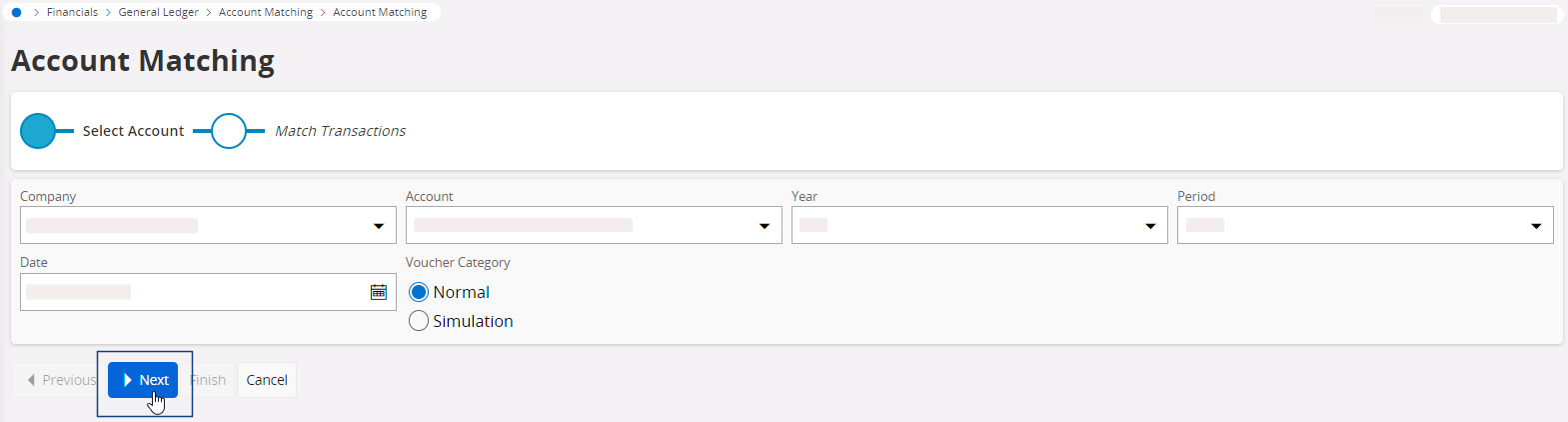Select the Normal voucher category

[x=419, y=292]
